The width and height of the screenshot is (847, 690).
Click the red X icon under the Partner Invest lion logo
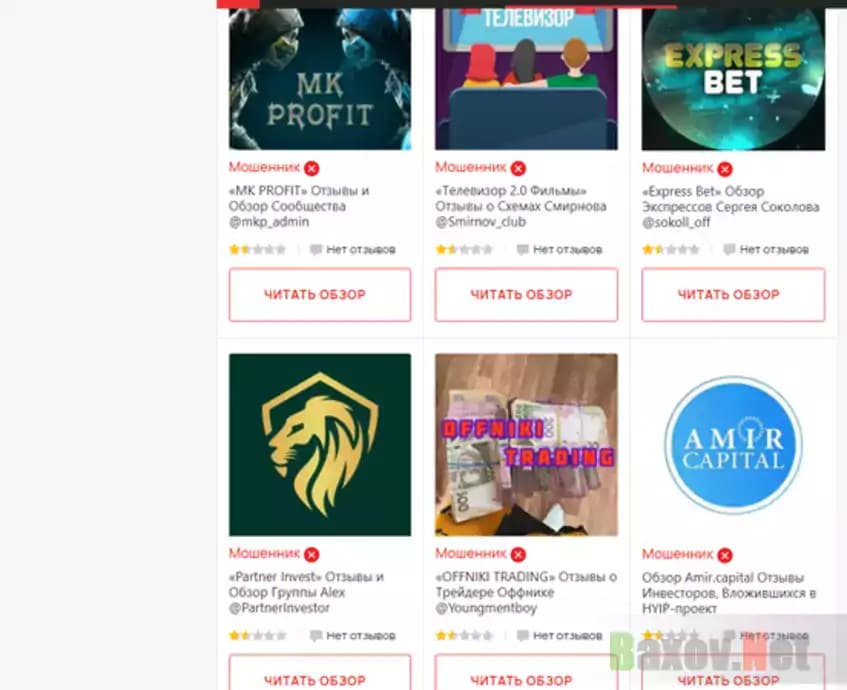[312, 554]
